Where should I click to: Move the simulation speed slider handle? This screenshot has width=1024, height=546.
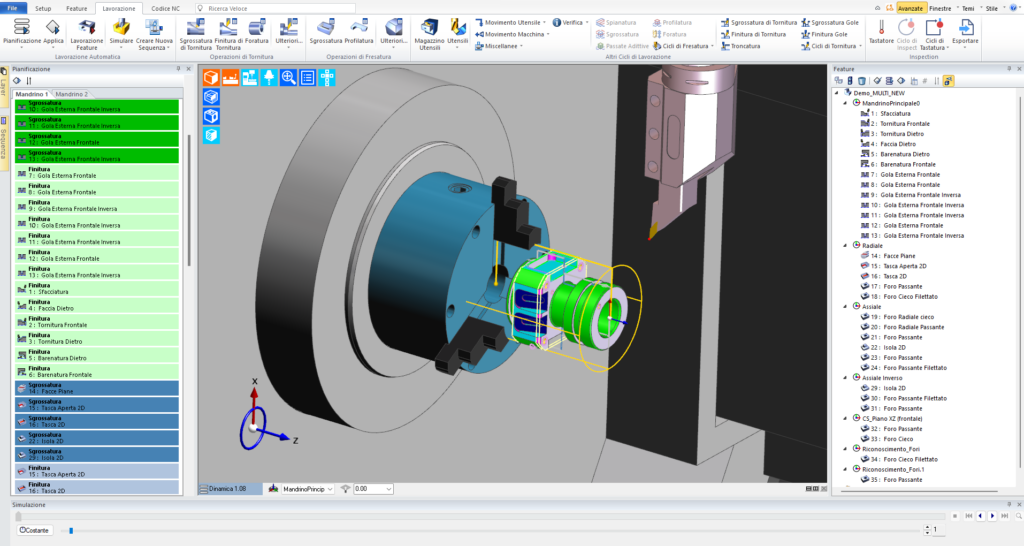pos(71,530)
